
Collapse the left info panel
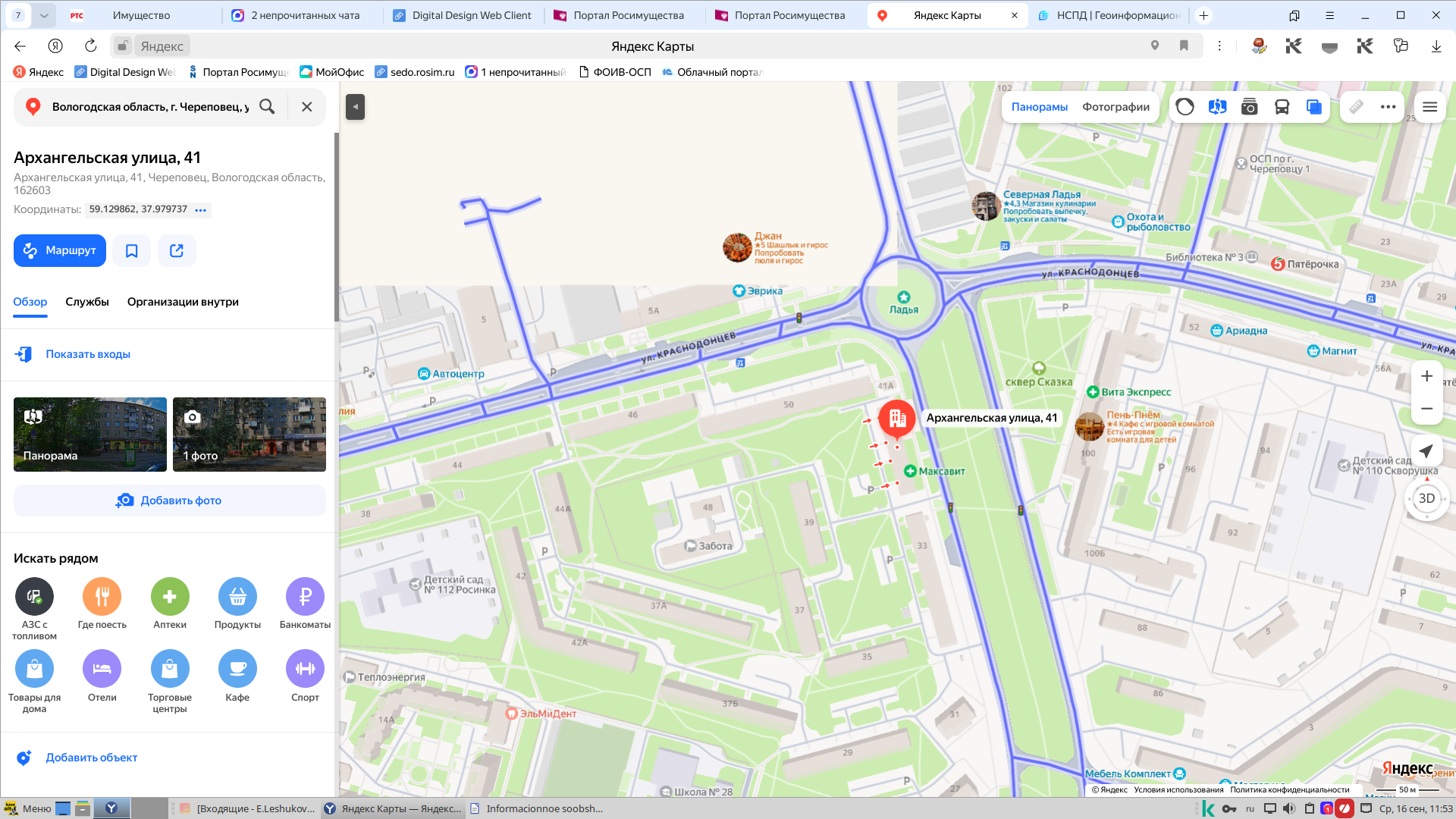point(355,107)
